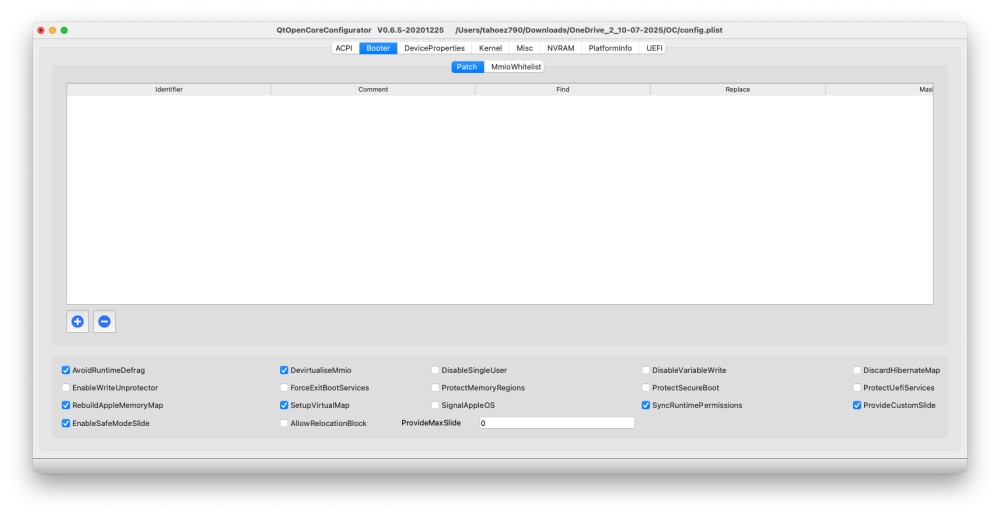Enable ProtectMemoryRegions
1000x517 pixels.
tap(435, 388)
